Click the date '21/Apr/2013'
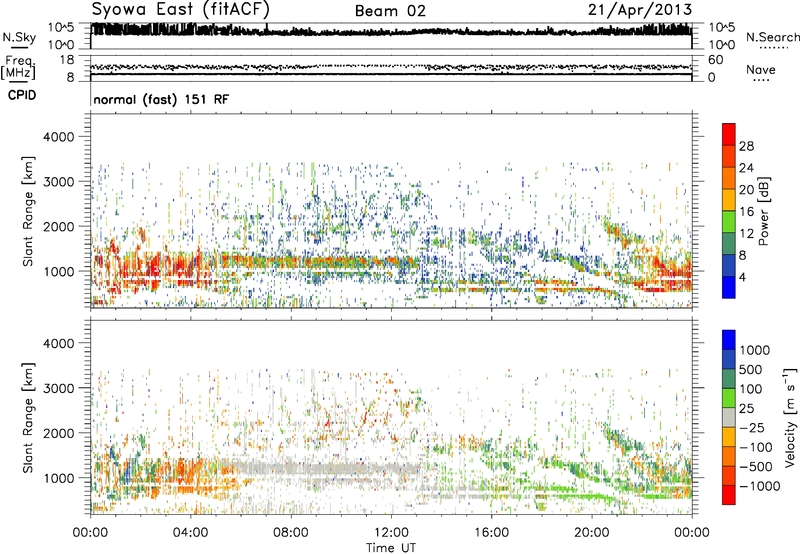This screenshot has height=554, width=800. pyautogui.click(x=640, y=10)
